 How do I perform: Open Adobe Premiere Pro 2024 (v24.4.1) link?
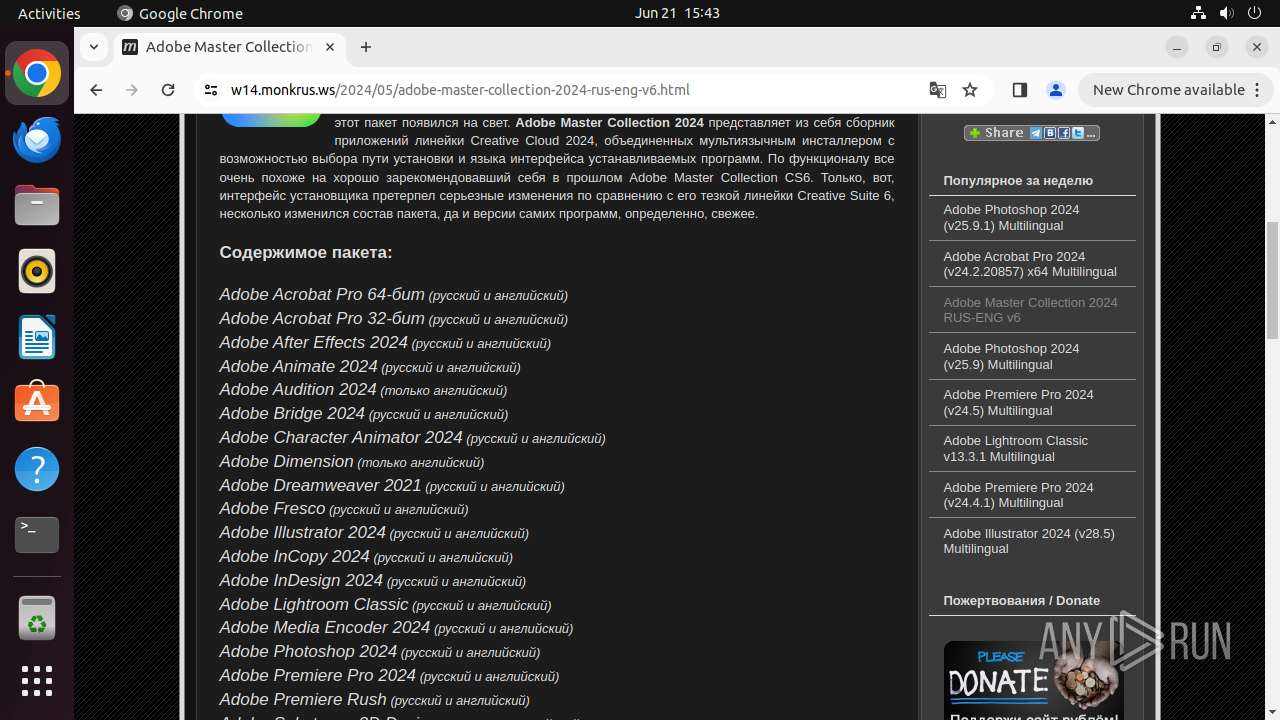point(1018,495)
